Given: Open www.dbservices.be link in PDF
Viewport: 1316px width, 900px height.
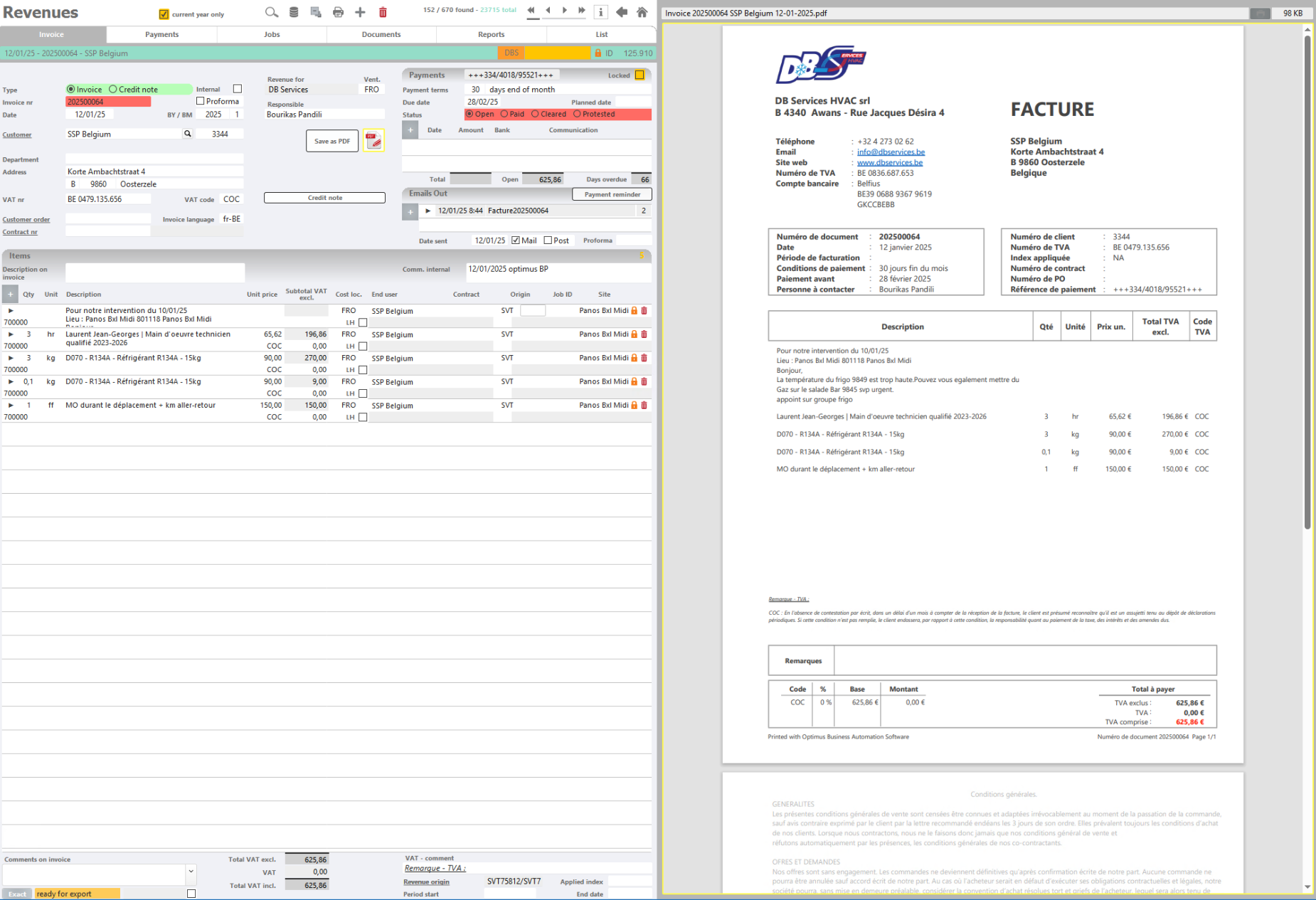Looking at the screenshot, I should 890,163.
